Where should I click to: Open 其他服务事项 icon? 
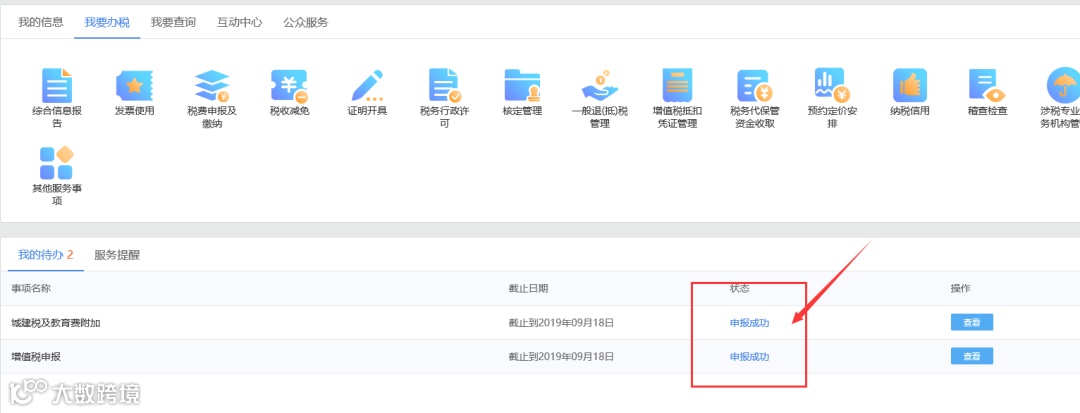(x=57, y=164)
